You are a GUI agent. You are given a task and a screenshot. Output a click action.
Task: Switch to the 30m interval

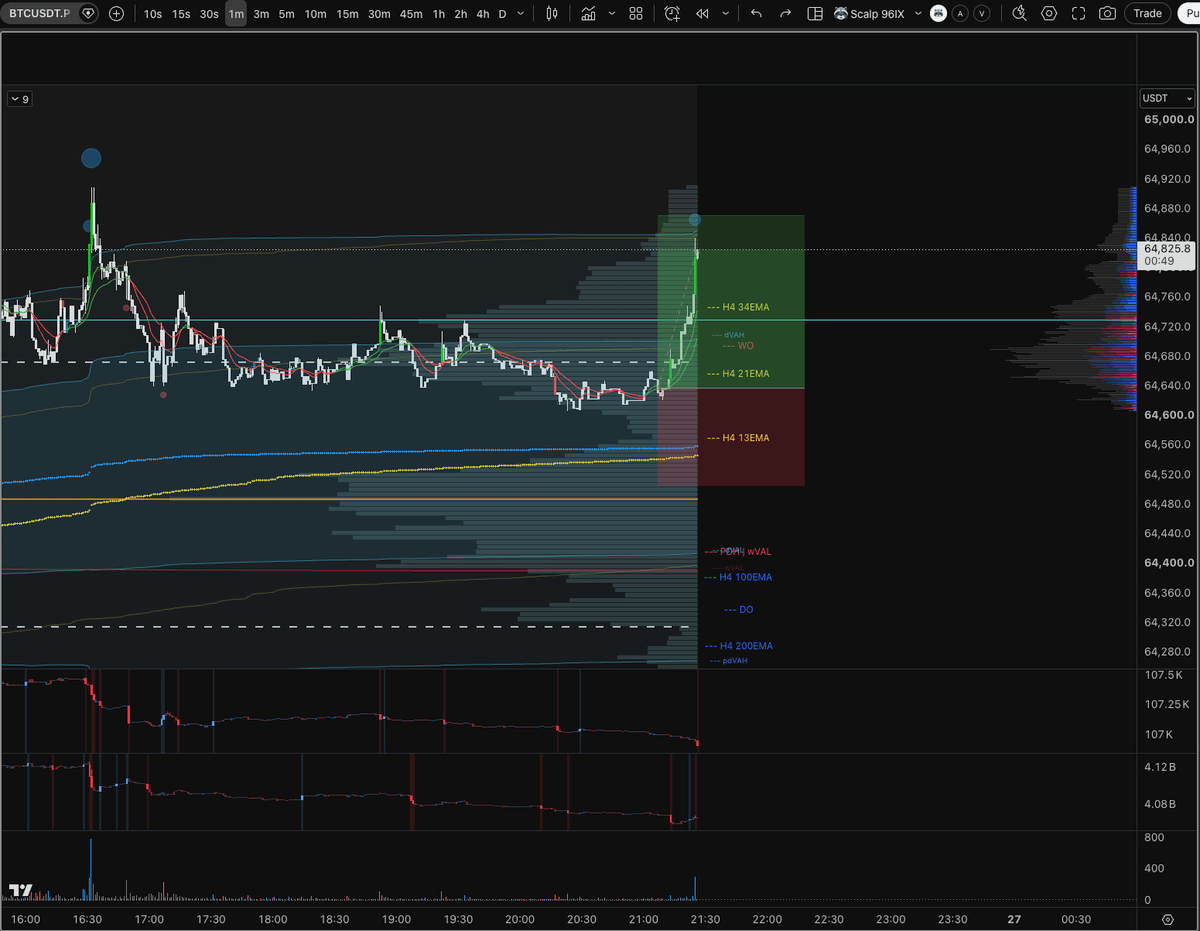(379, 14)
